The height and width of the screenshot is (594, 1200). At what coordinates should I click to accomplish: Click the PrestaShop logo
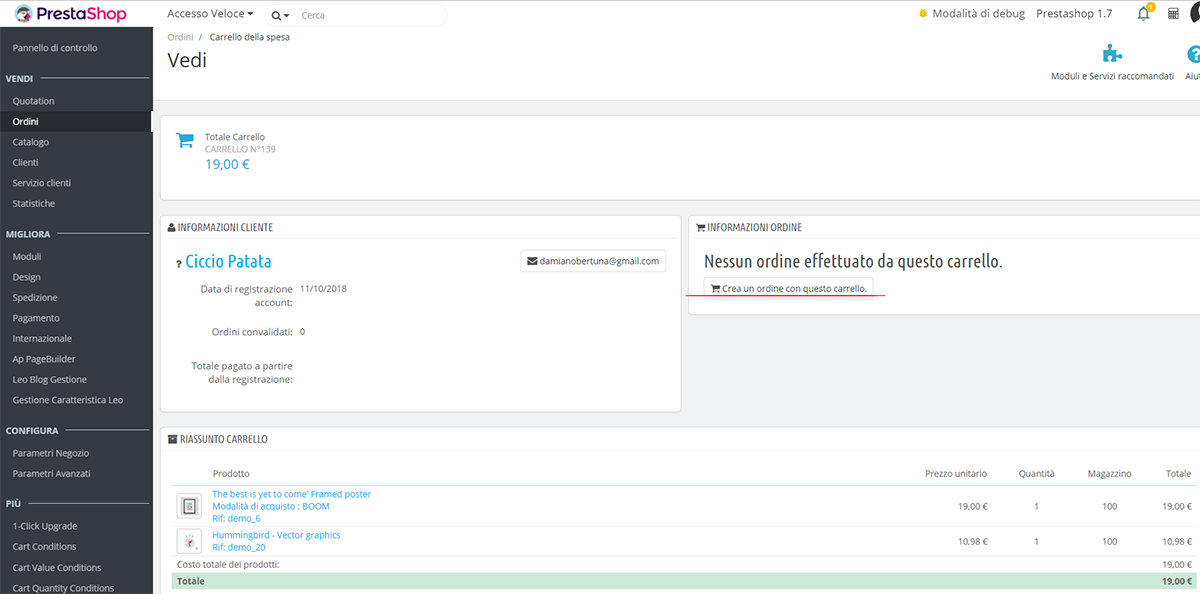pyautogui.click(x=70, y=14)
